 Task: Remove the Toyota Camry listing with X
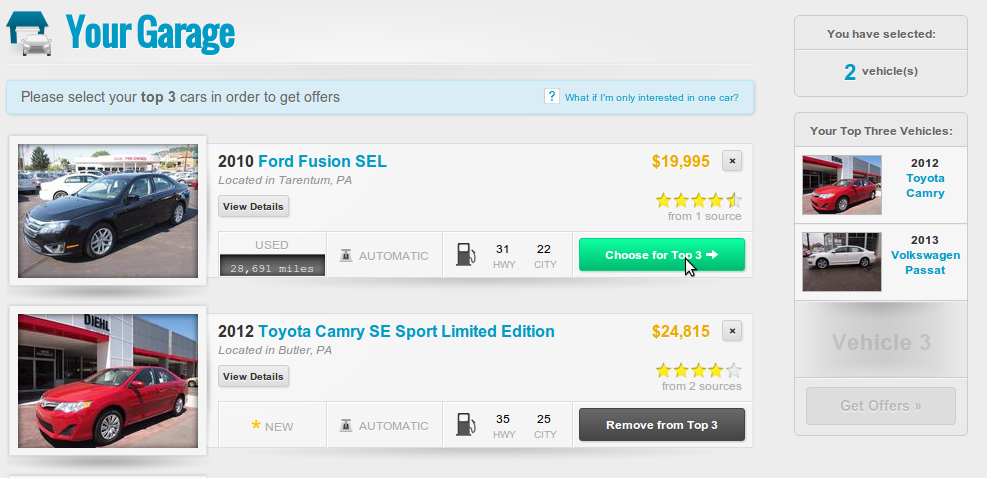click(732, 331)
